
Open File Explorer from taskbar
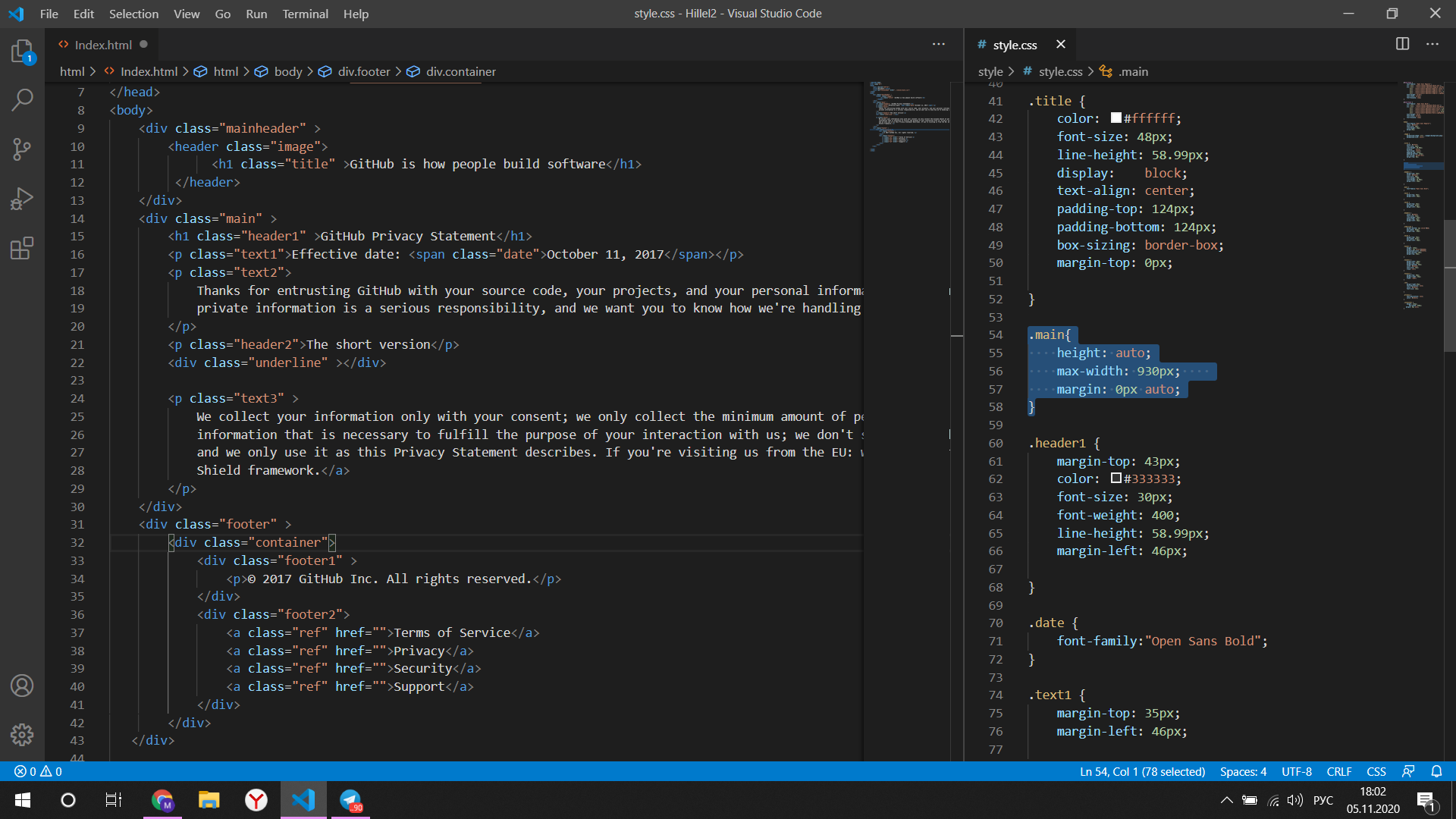(209, 800)
